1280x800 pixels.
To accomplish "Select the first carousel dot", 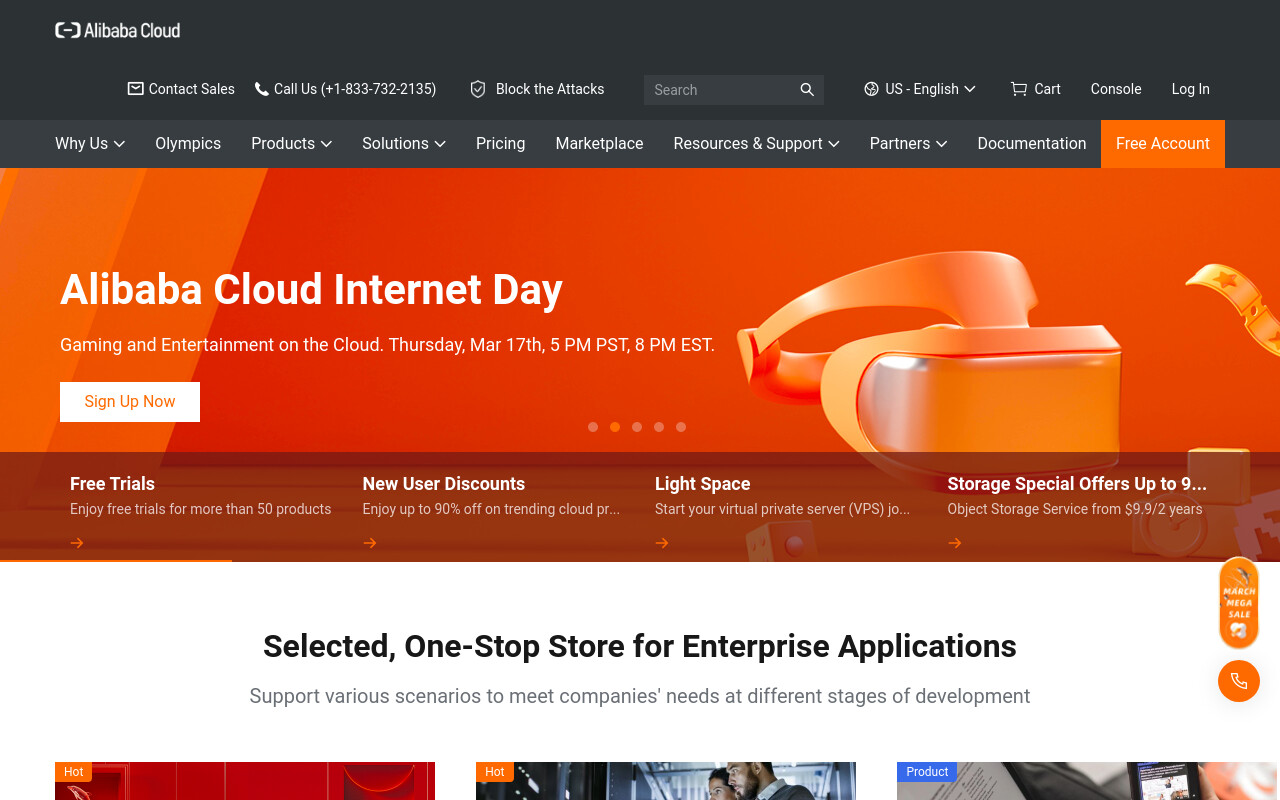I will [593, 427].
